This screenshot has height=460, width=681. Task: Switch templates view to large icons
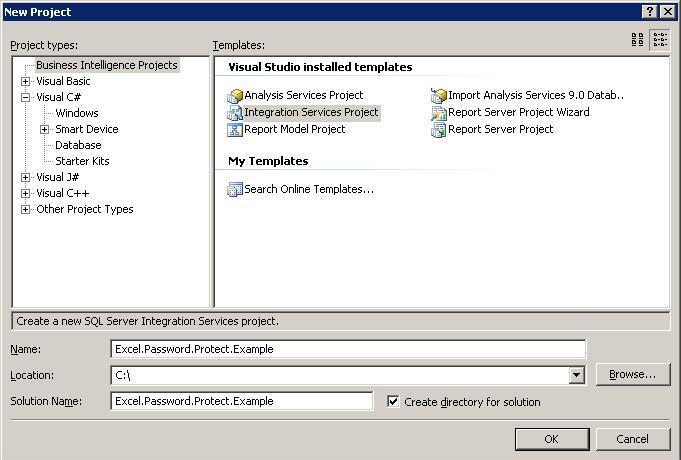point(638,40)
